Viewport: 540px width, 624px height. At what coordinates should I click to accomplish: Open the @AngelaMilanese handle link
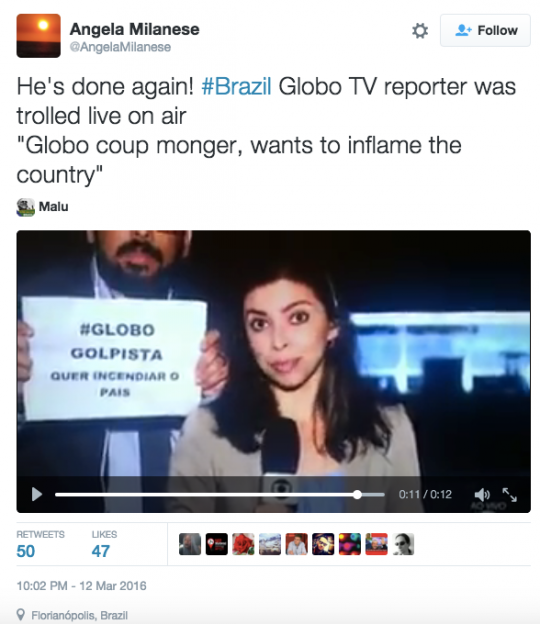pos(120,47)
